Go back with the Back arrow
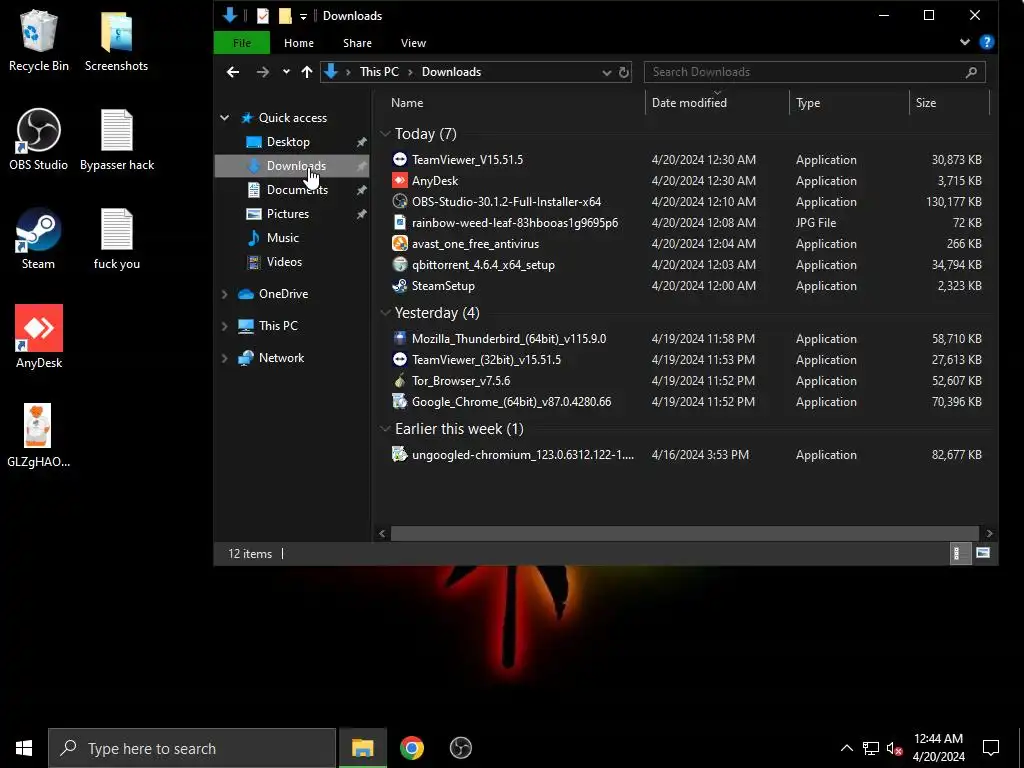 pos(232,72)
